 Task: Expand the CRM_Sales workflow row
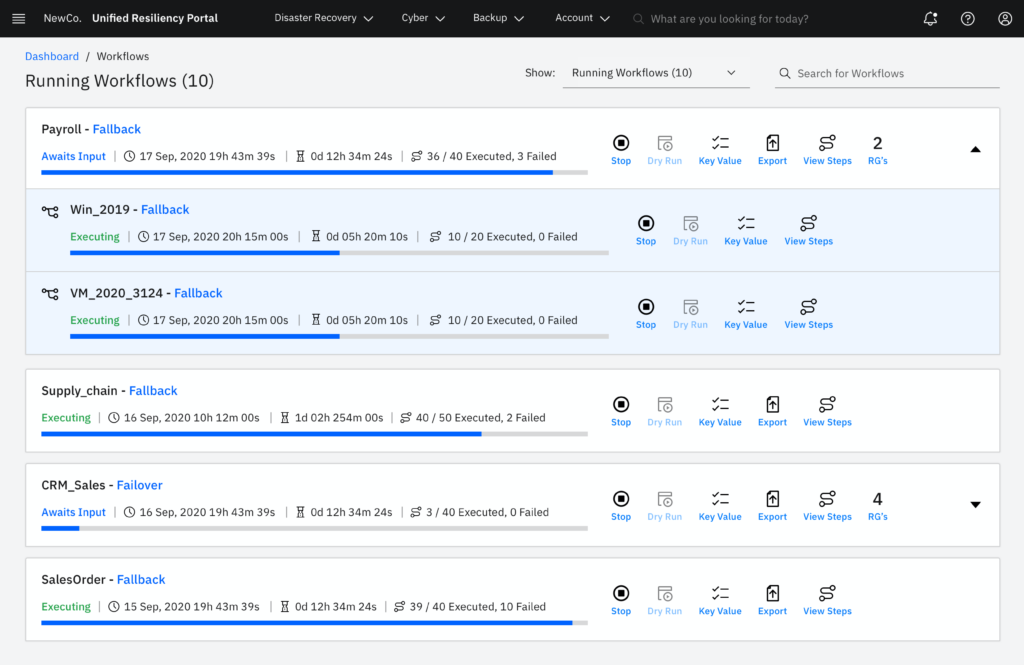tap(975, 505)
